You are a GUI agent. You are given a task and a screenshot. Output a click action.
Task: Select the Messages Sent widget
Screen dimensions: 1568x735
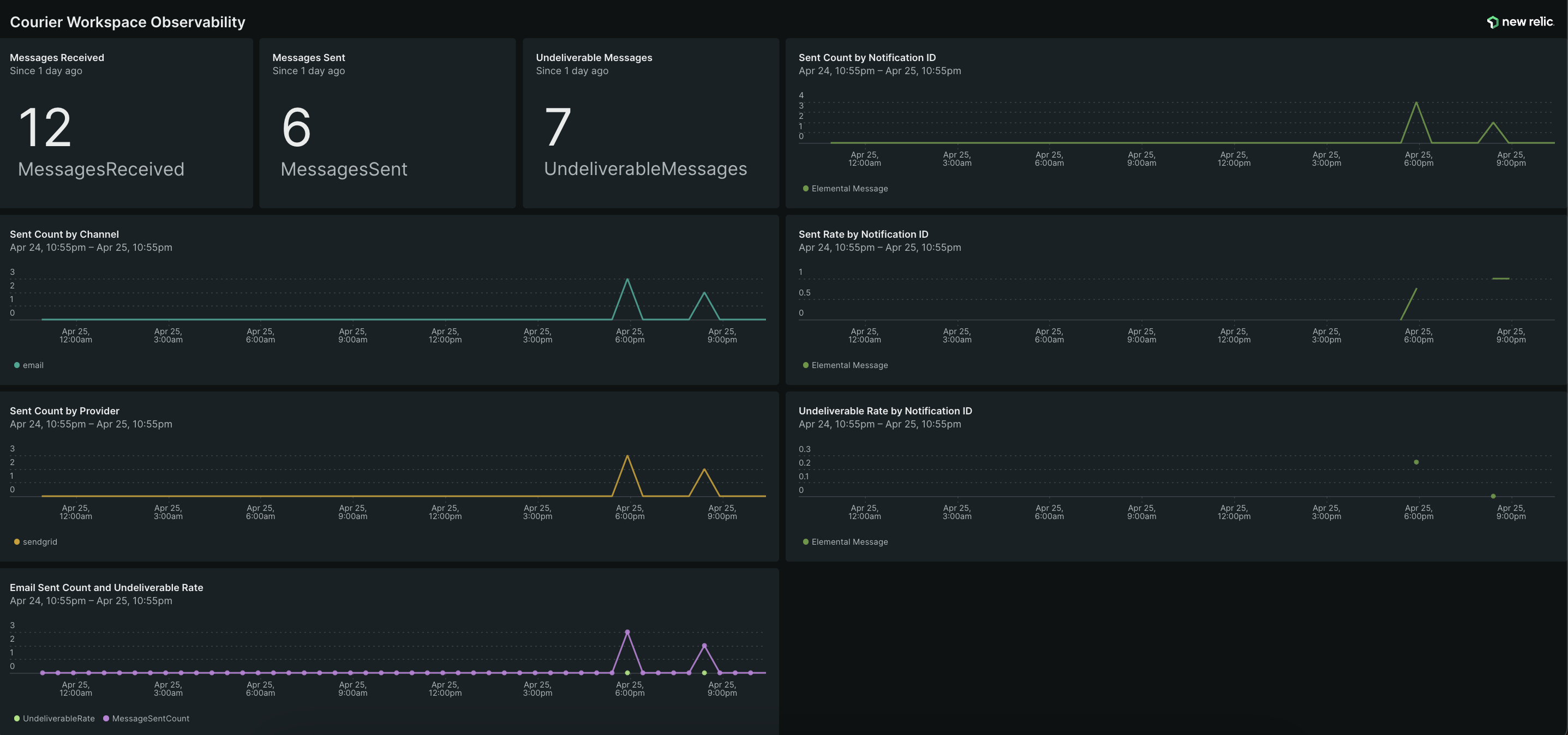click(387, 125)
